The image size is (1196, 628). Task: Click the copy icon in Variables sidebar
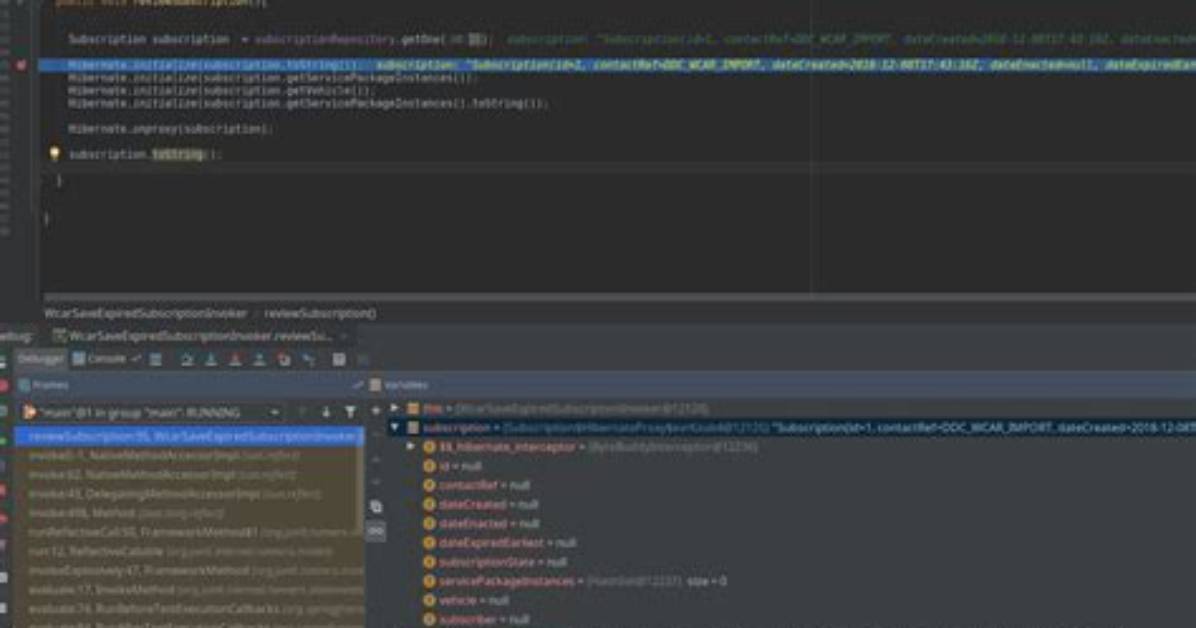click(375, 506)
